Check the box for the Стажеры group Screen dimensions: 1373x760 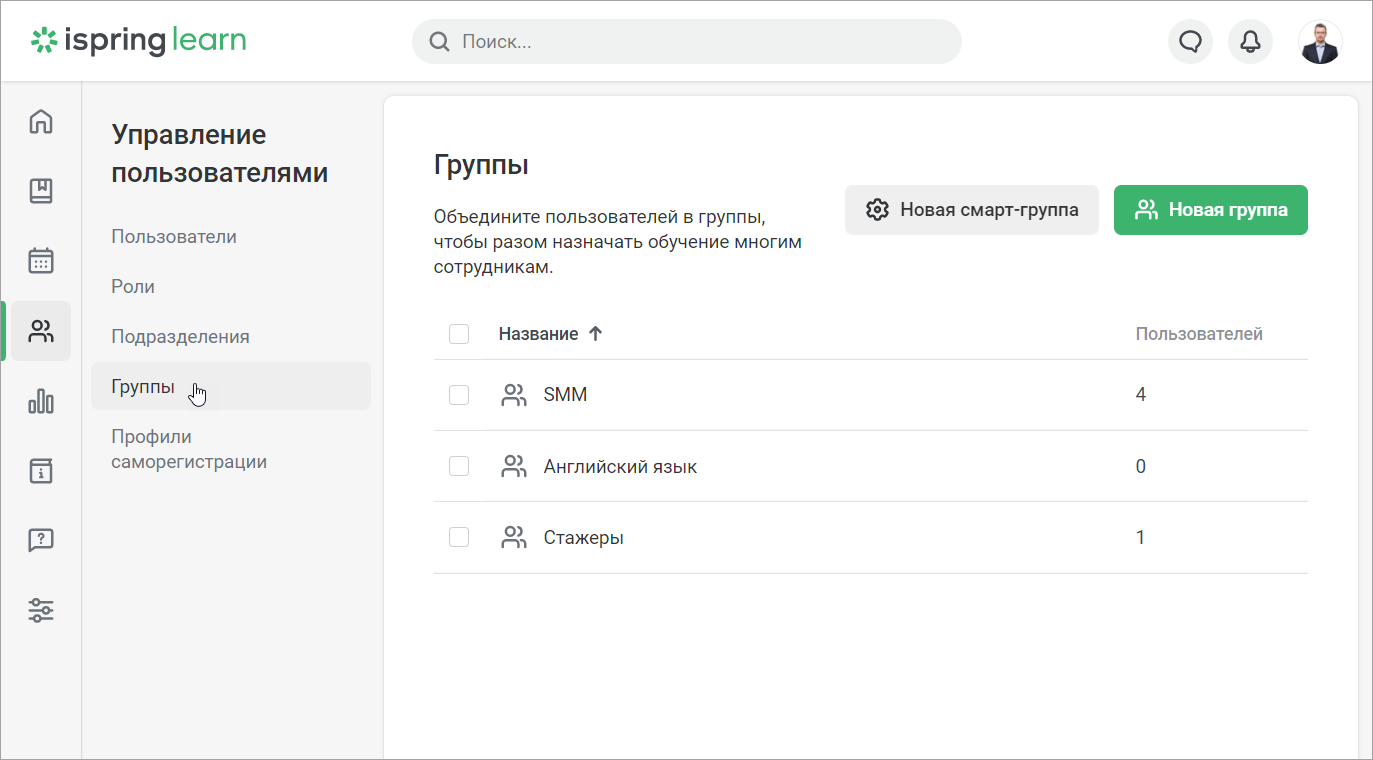[x=459, y=537]
